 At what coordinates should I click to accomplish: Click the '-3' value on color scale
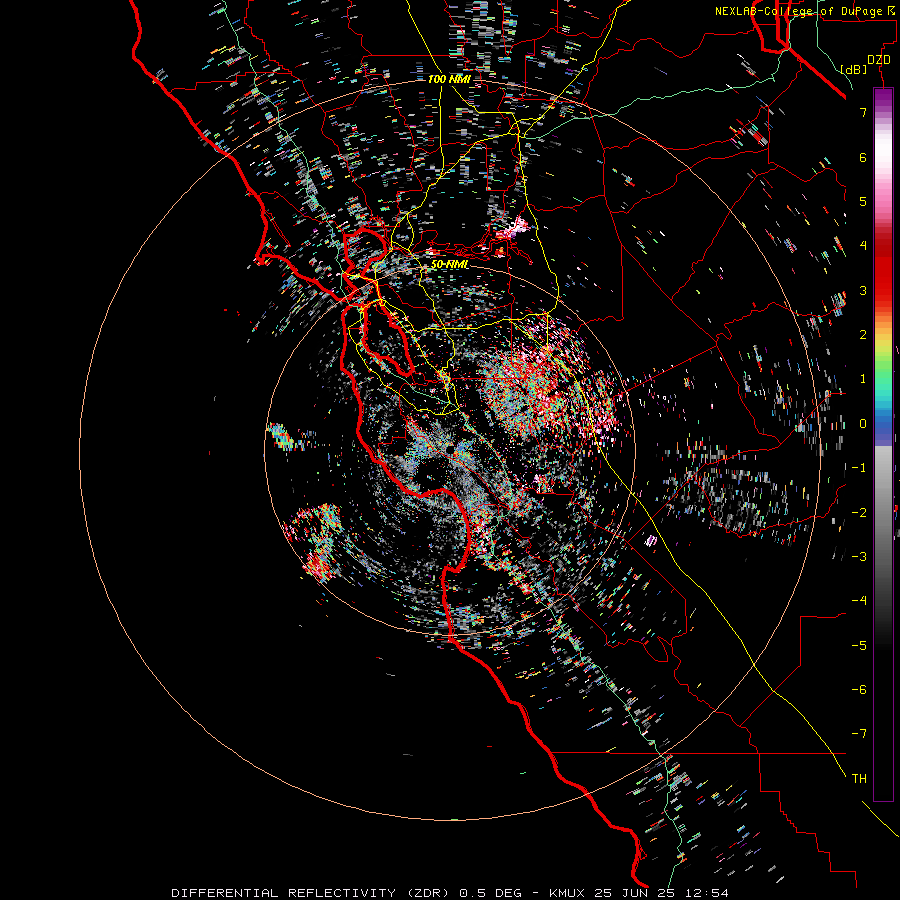point(859,557)
